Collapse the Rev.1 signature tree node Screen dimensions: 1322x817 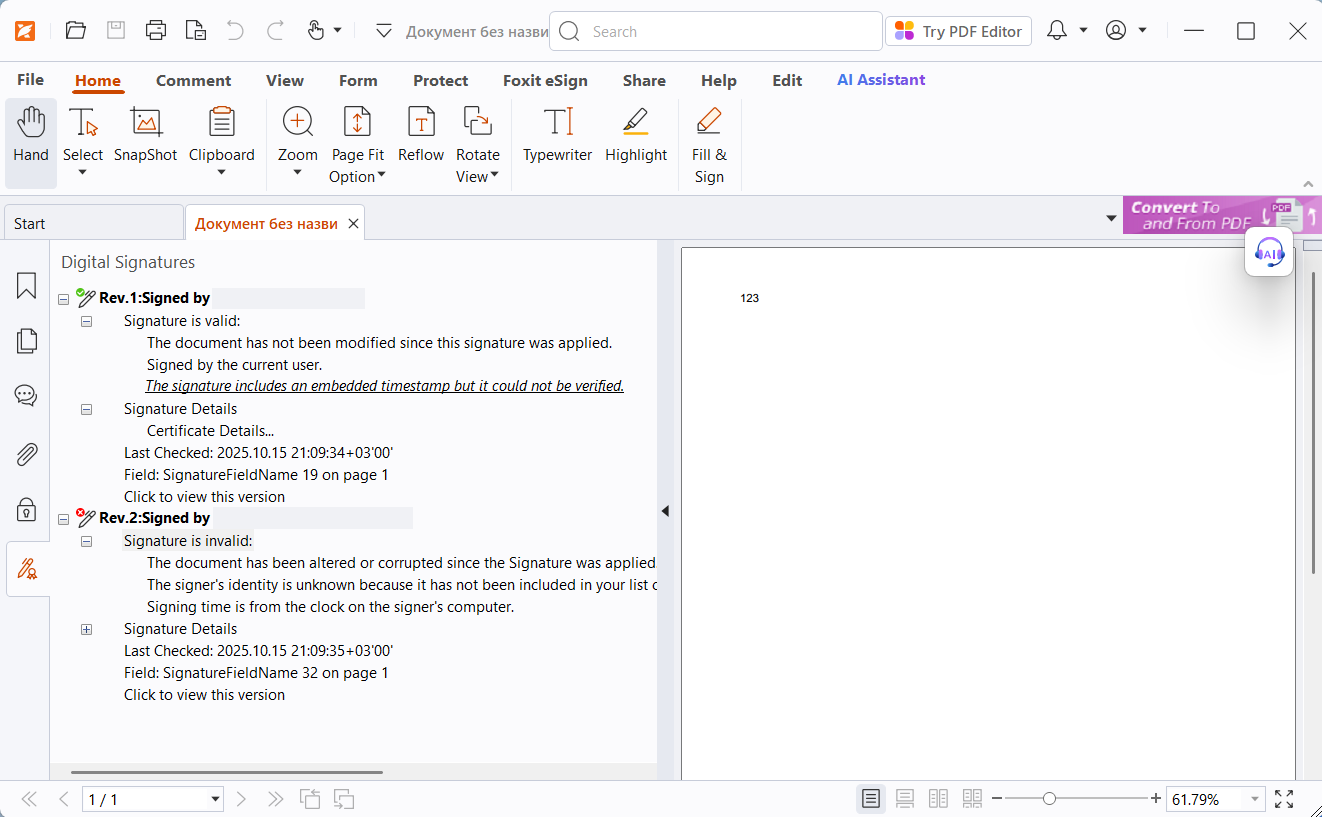[x=64, y=299]
